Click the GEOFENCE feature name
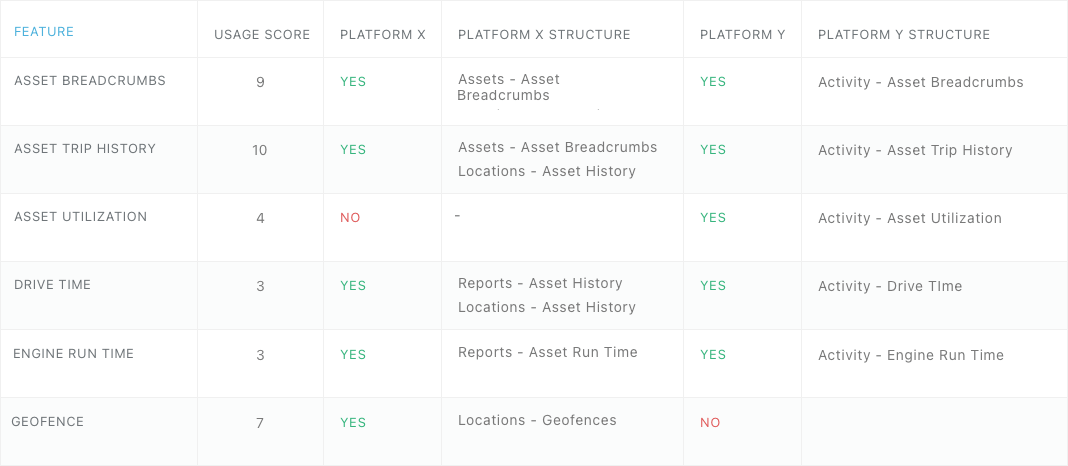 coord(48,422)
